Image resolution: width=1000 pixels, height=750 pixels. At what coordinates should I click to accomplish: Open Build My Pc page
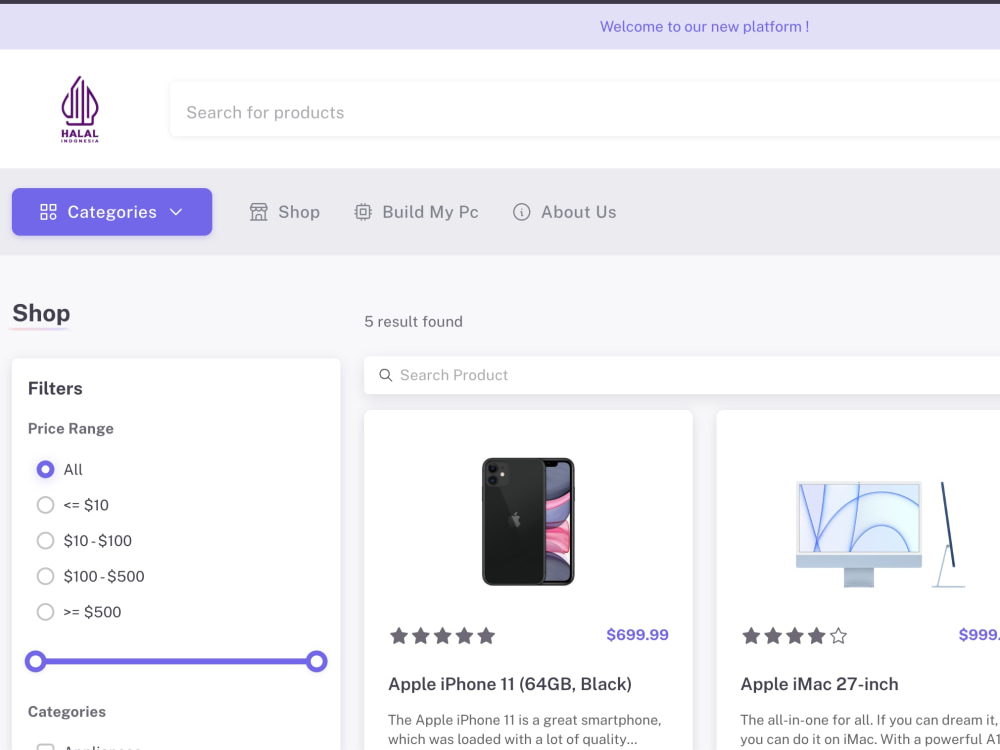point(416,212)
